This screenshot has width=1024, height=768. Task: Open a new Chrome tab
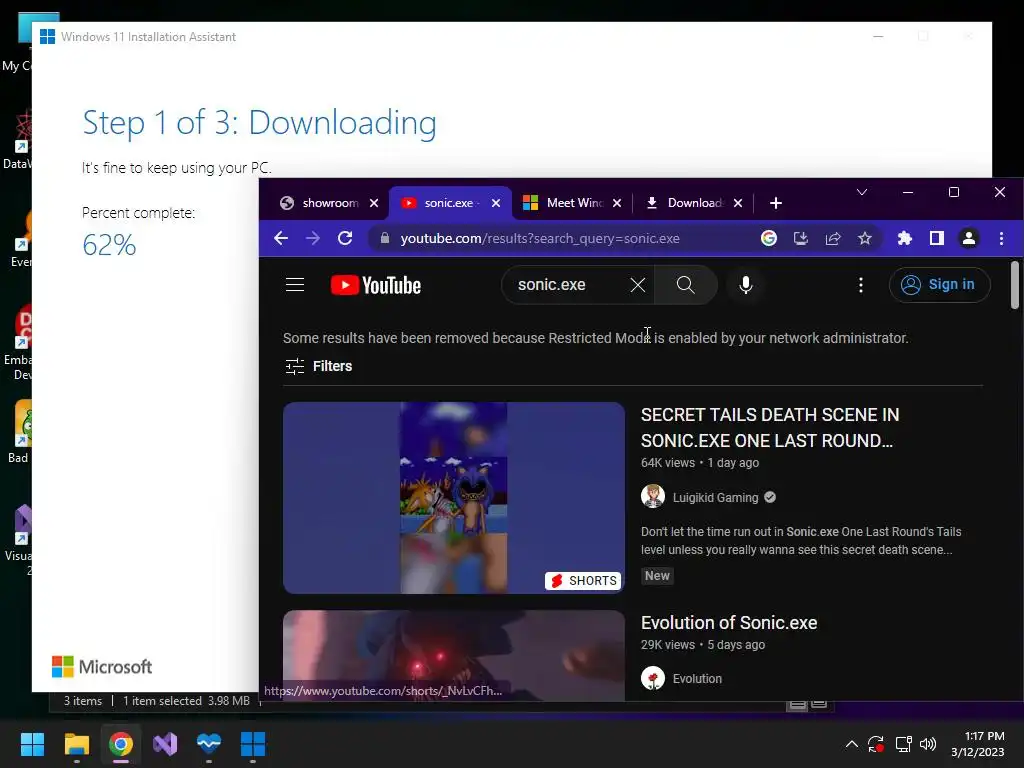776,203
